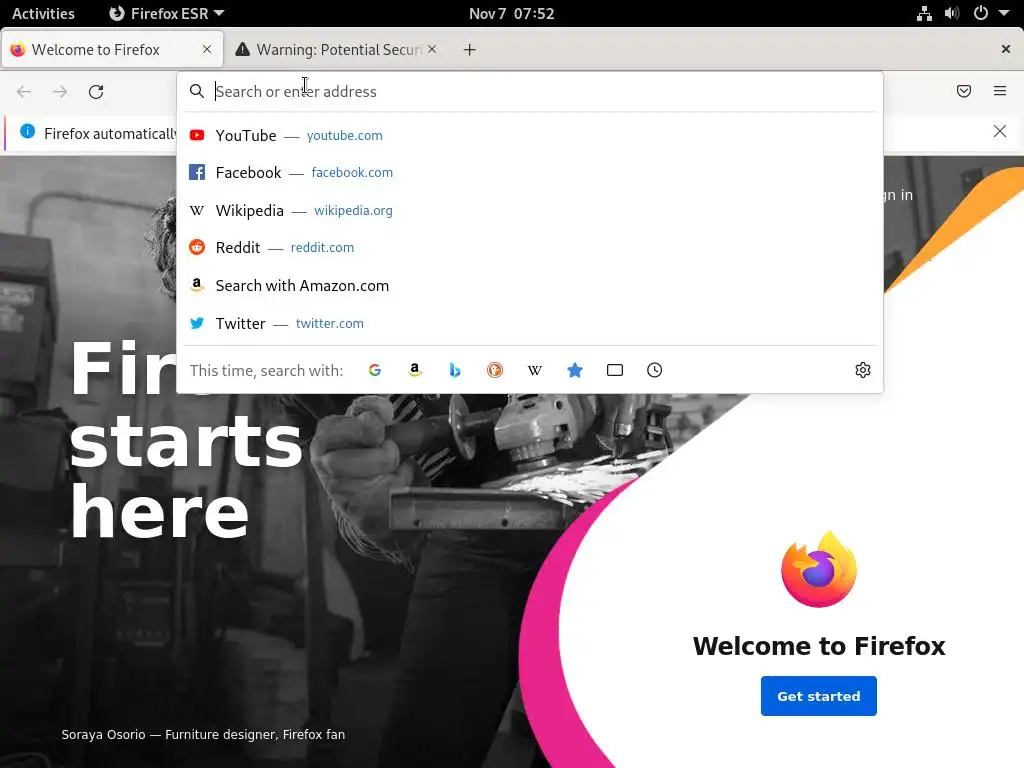The height and width of the screenshot is (768, 1024).
Task: Select the Wikipedia suggestion
Action: [x=530, y=210]
